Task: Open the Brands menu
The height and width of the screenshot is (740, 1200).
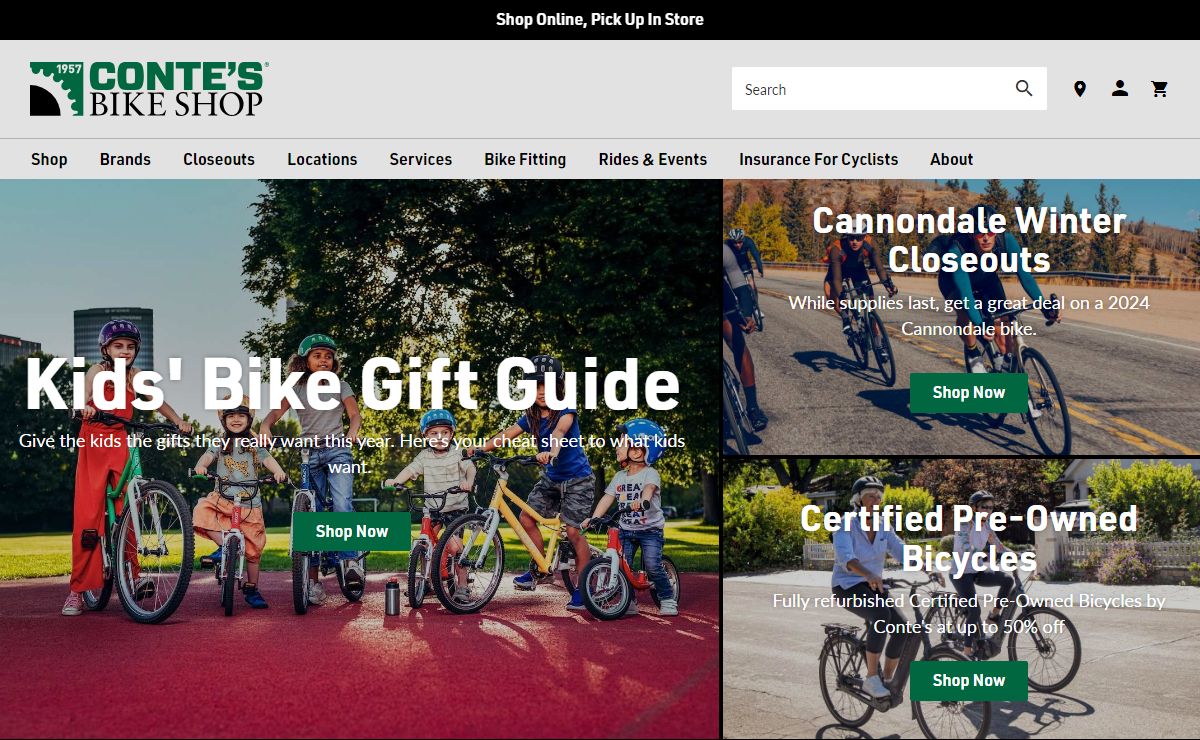Action: (125, 159)
